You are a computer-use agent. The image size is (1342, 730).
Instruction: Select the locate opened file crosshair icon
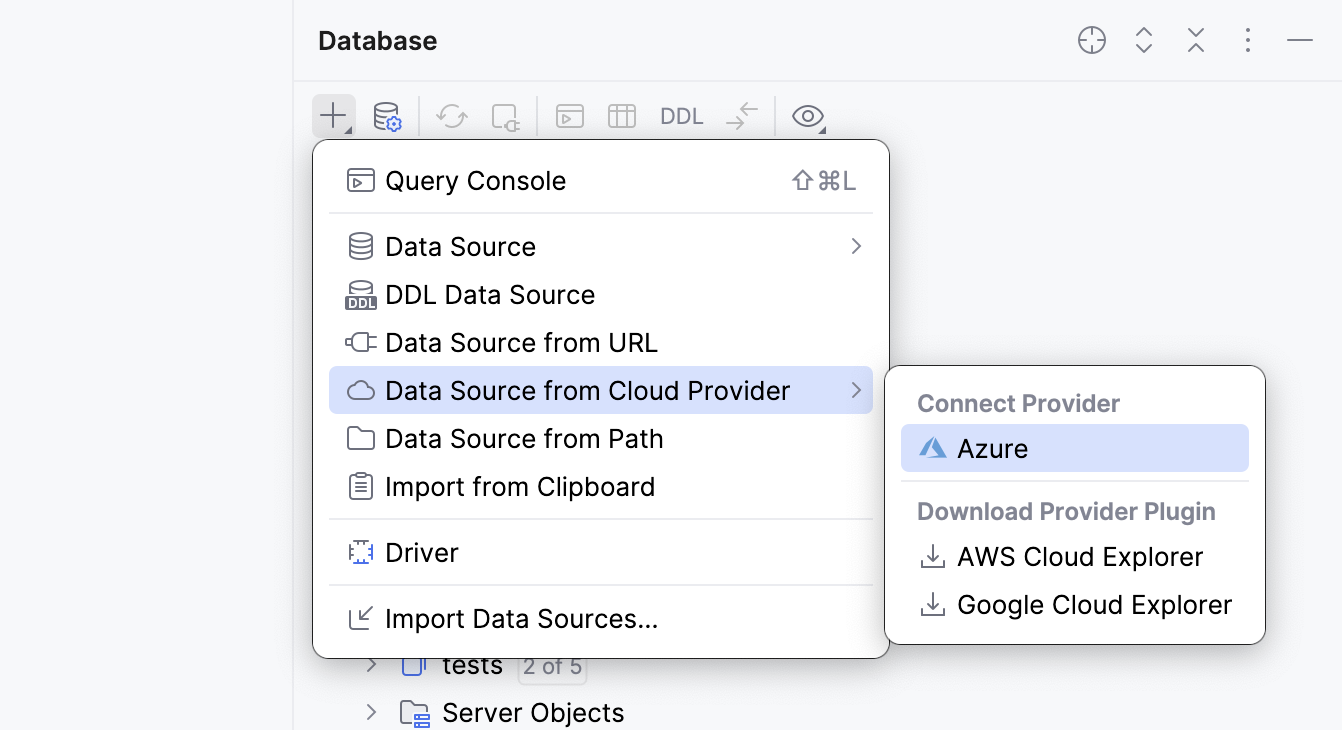point(1092,40)
